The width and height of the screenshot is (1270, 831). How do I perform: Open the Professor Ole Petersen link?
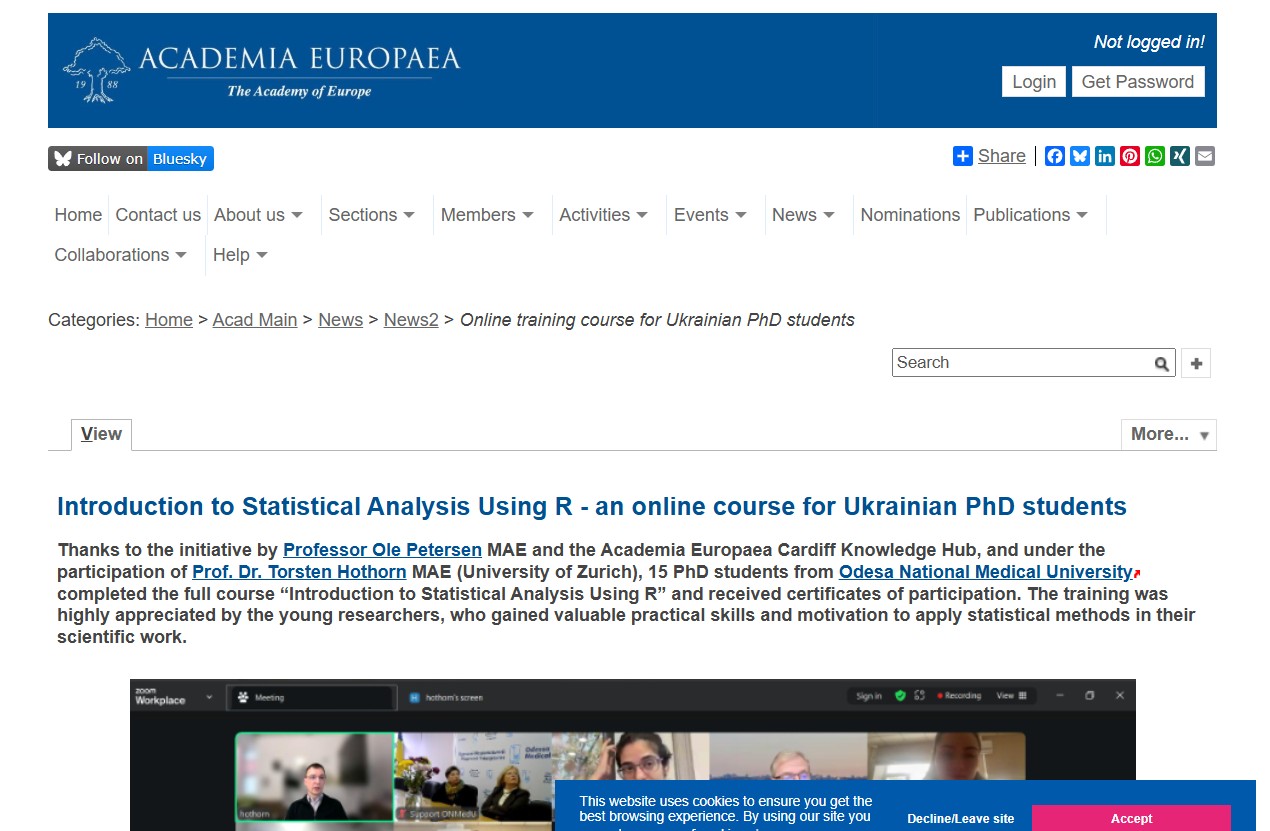click(382, 550)
